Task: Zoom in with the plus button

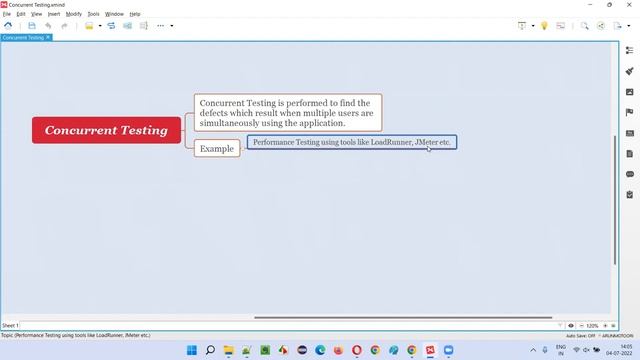Action: click(605, 326)
